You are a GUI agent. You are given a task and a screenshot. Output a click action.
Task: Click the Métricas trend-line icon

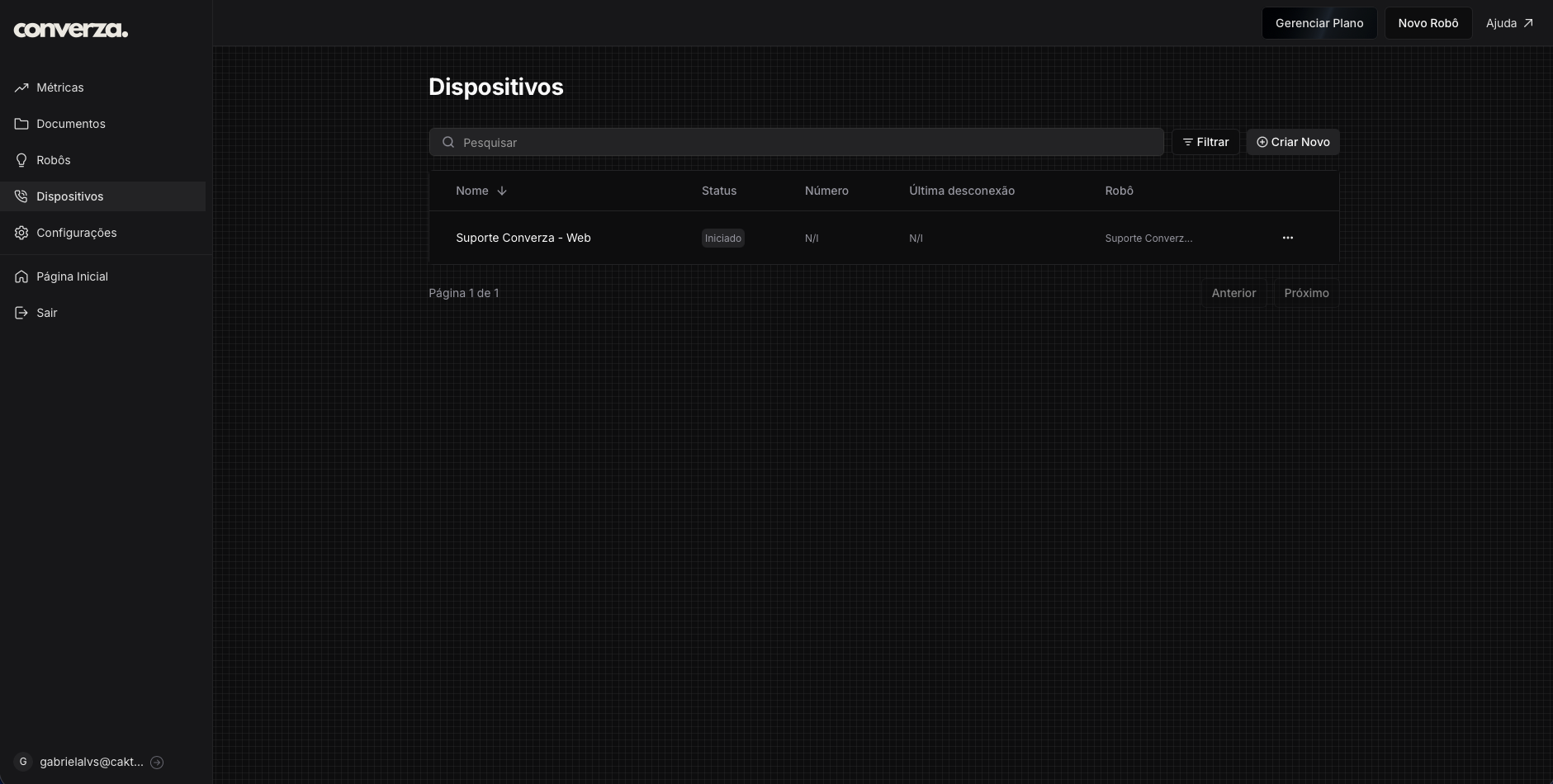[x=21, y=87]
